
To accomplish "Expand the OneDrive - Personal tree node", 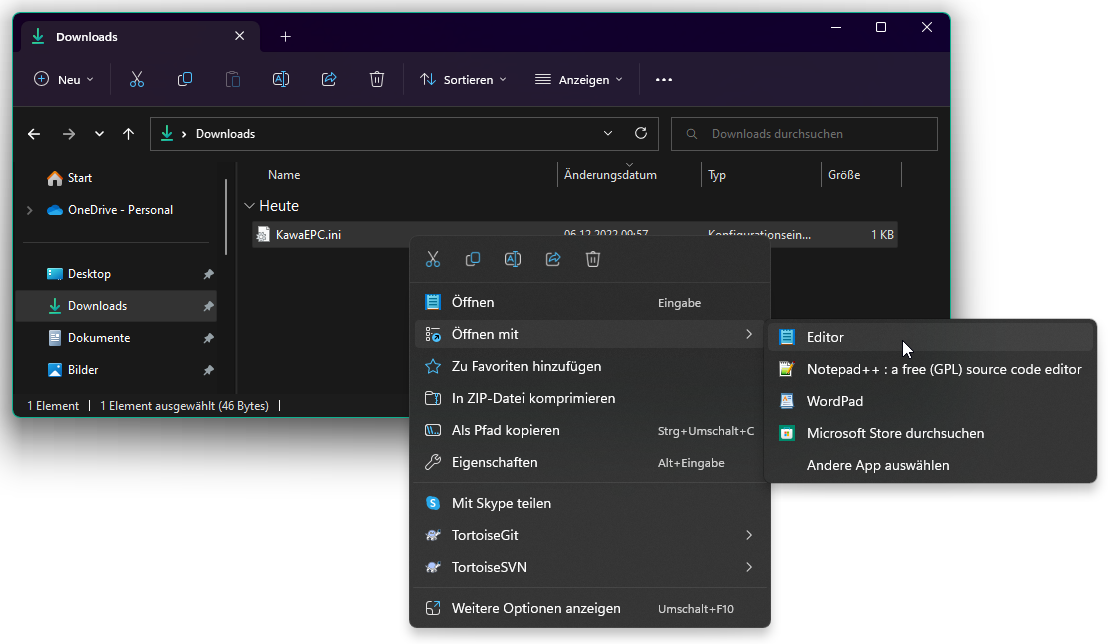I will pos(30,210).
